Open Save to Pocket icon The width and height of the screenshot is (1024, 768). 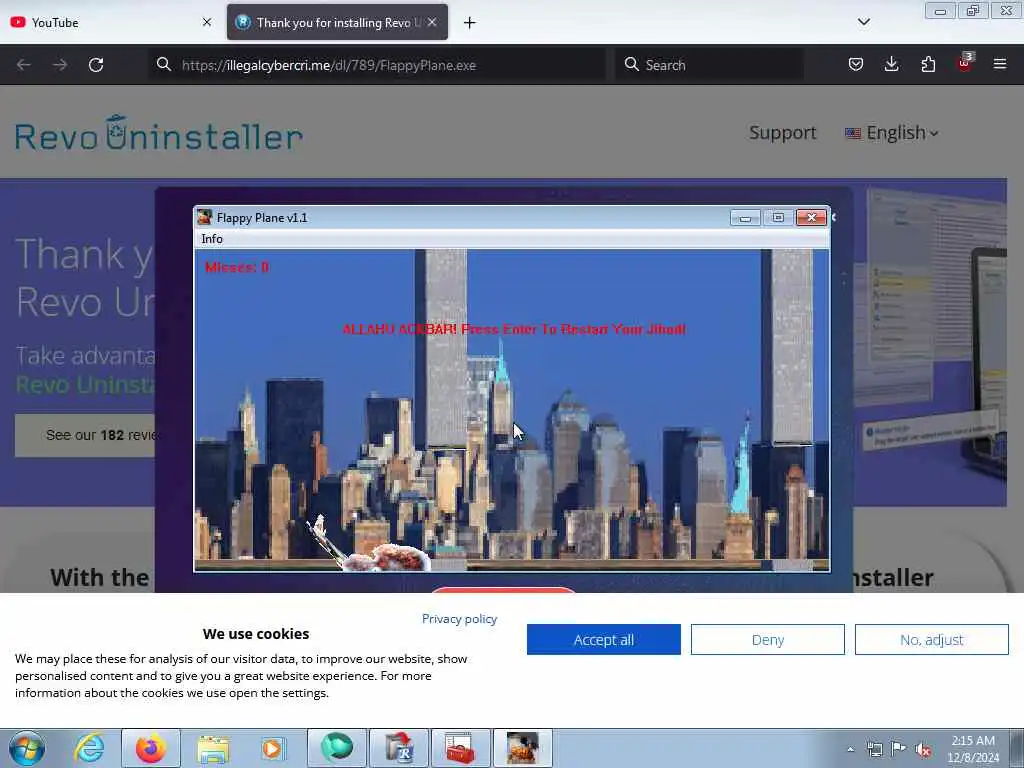[x=856, y=64]
